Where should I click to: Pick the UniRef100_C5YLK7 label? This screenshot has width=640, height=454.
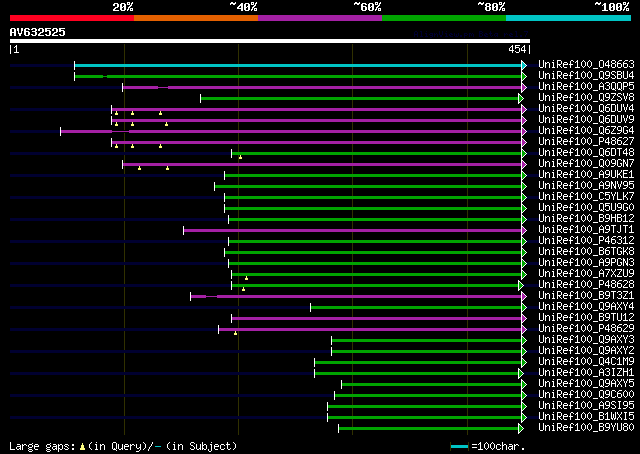coord(586,197)
